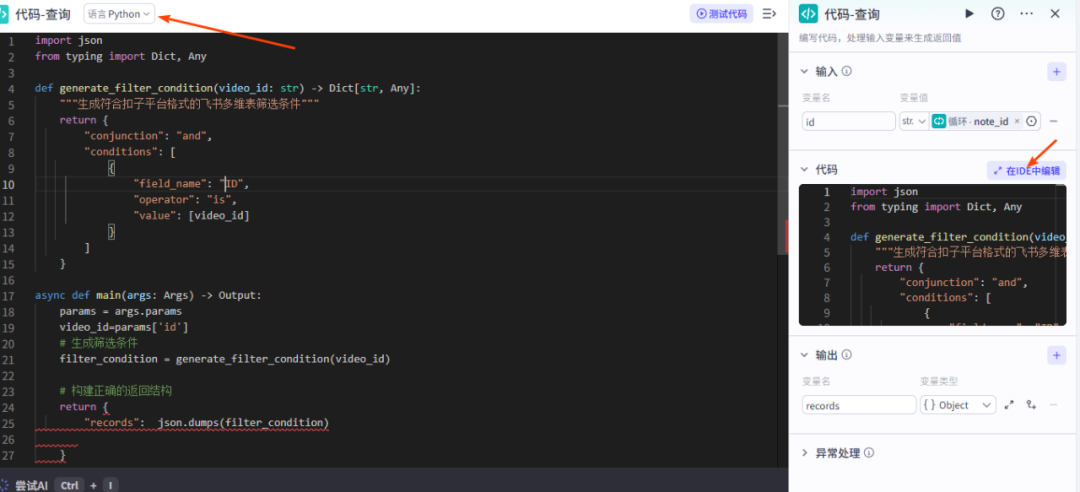Screen dimensions: 1080x492
Task: Click the 在IDE中编辑 button
Action: click(1026, 171)
